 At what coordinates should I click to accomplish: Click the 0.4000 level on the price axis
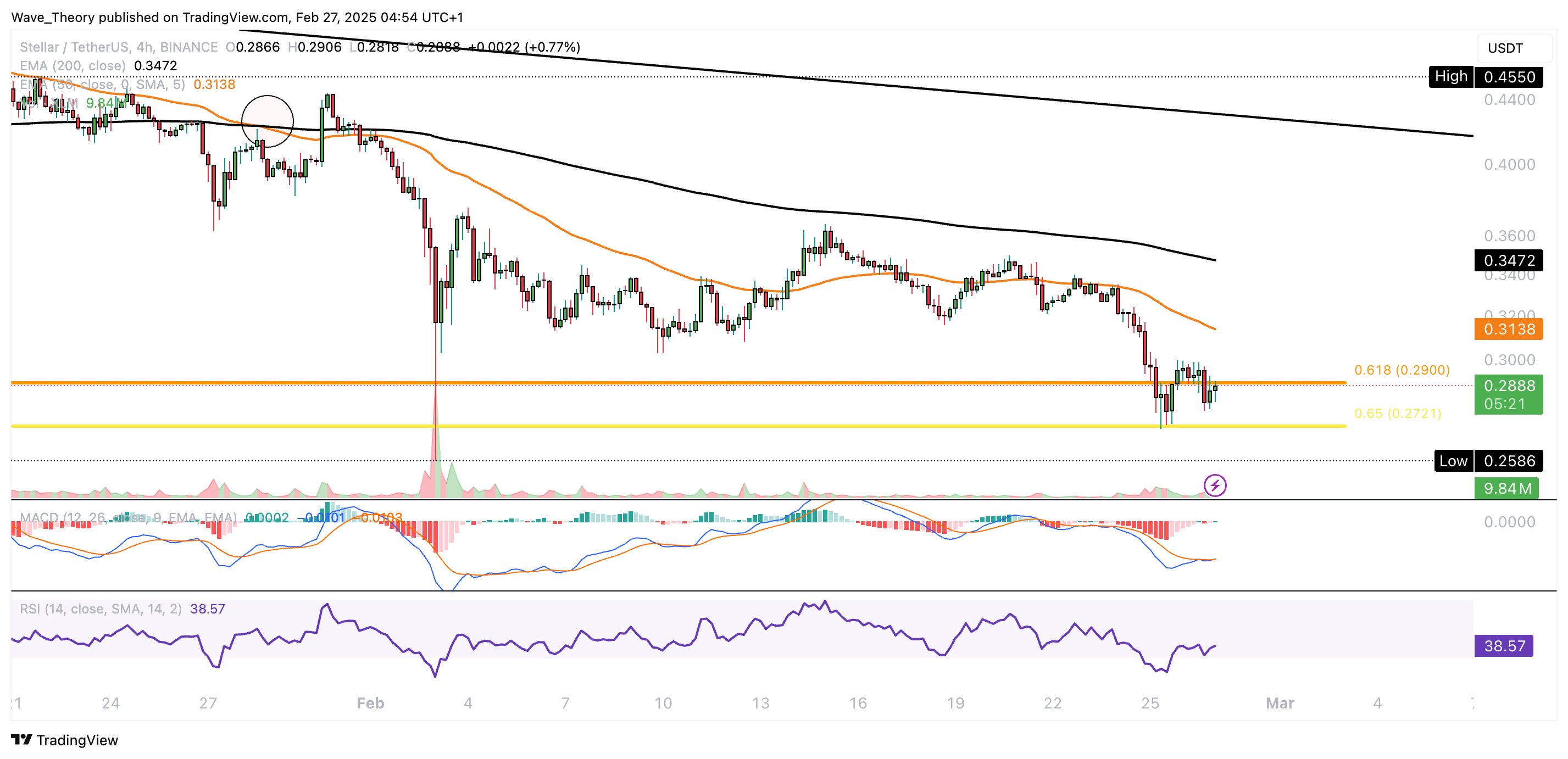(x=1509, y=164)
